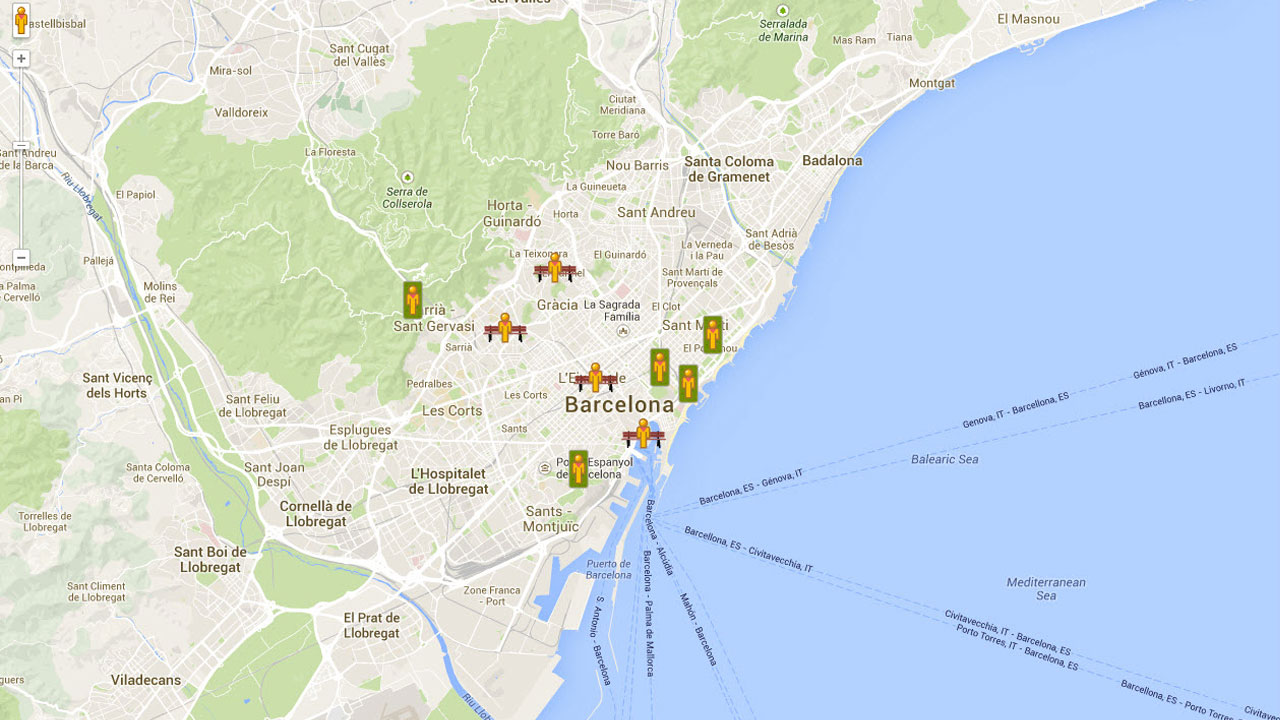Image resolution: width=1280 pixels, height=720 pixels.
Task: Zoom in with the plus button
Action: pyautogui.click(x=21, y=59)
